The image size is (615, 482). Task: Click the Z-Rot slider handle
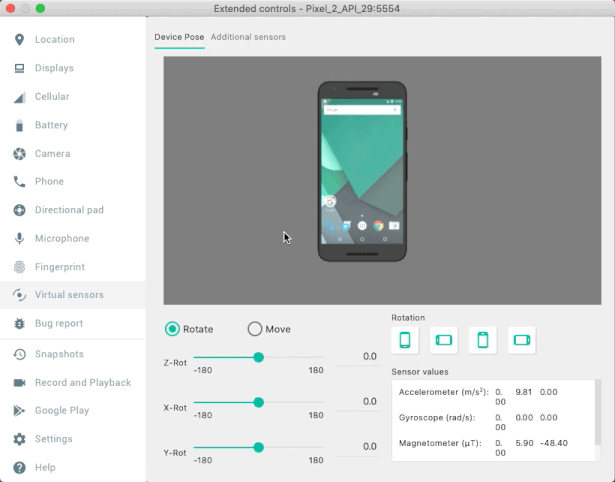258,357
